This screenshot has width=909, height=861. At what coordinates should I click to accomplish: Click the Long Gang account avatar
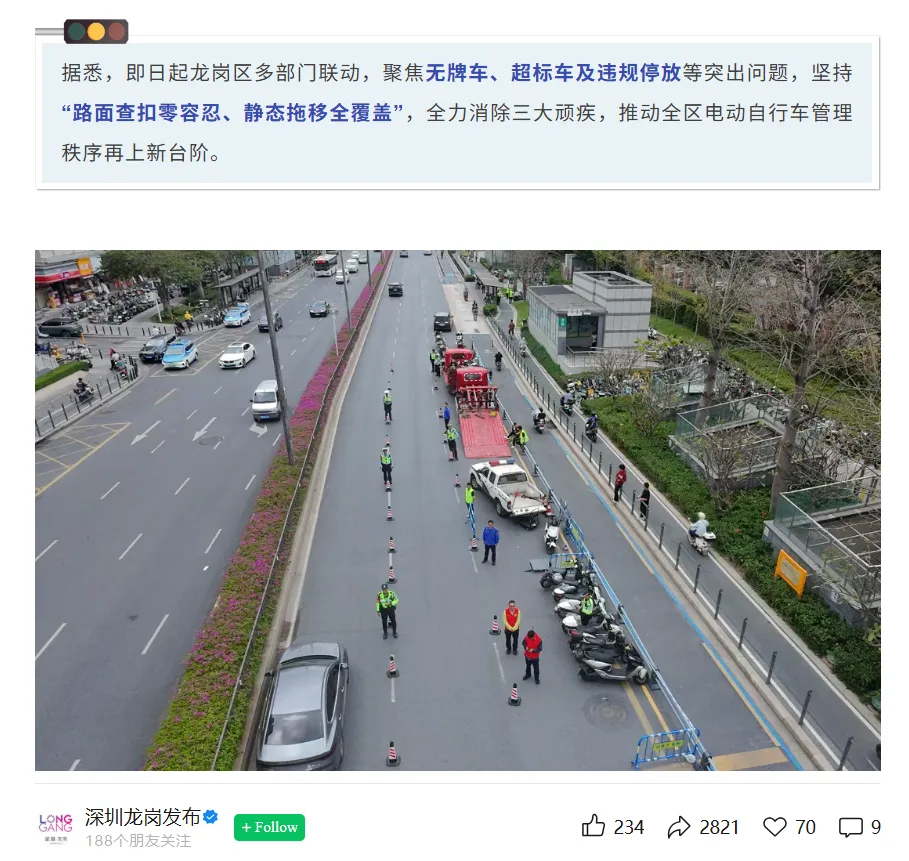pos(56,827)
